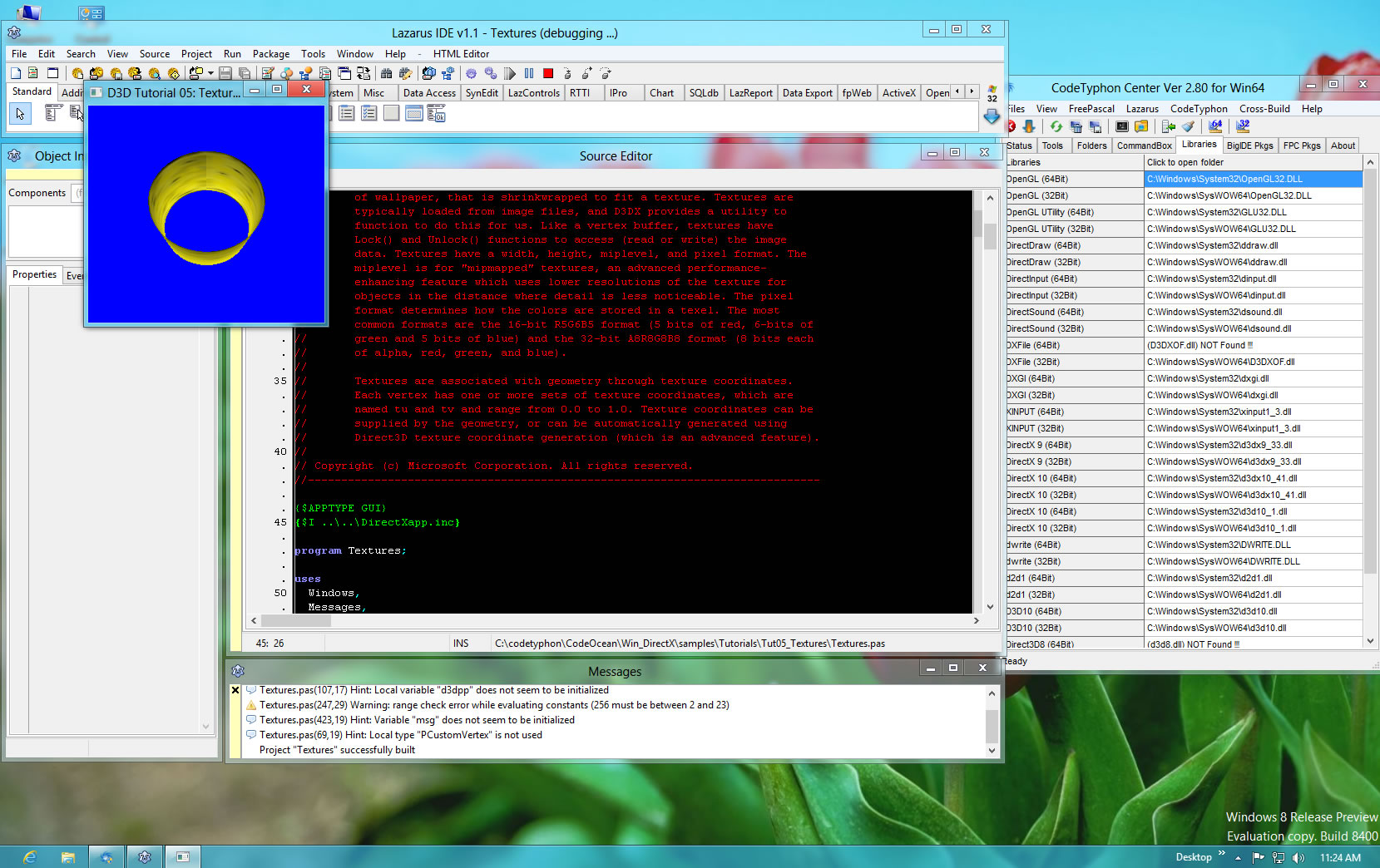Switch to the LazReport palette tab
This screenshot has height=868, width=1380.
[751, 93]
